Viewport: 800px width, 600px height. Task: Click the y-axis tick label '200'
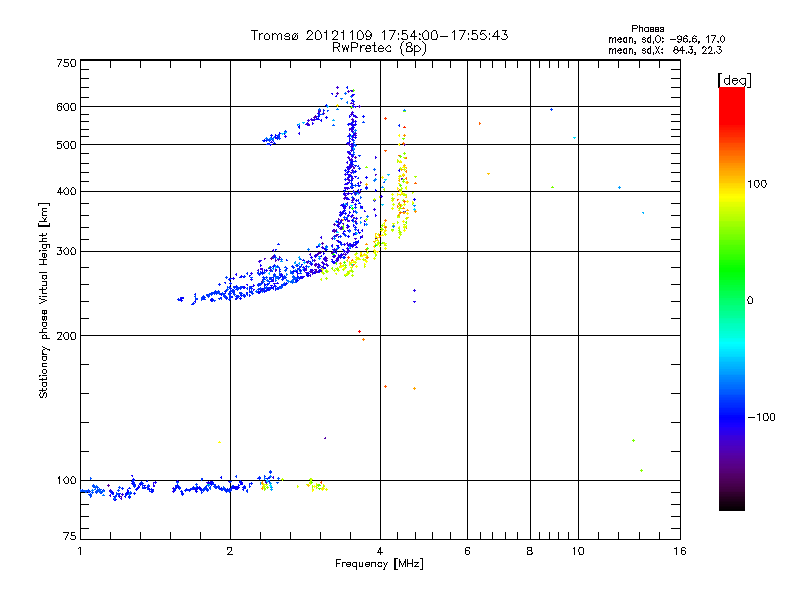tap(66, 336)
